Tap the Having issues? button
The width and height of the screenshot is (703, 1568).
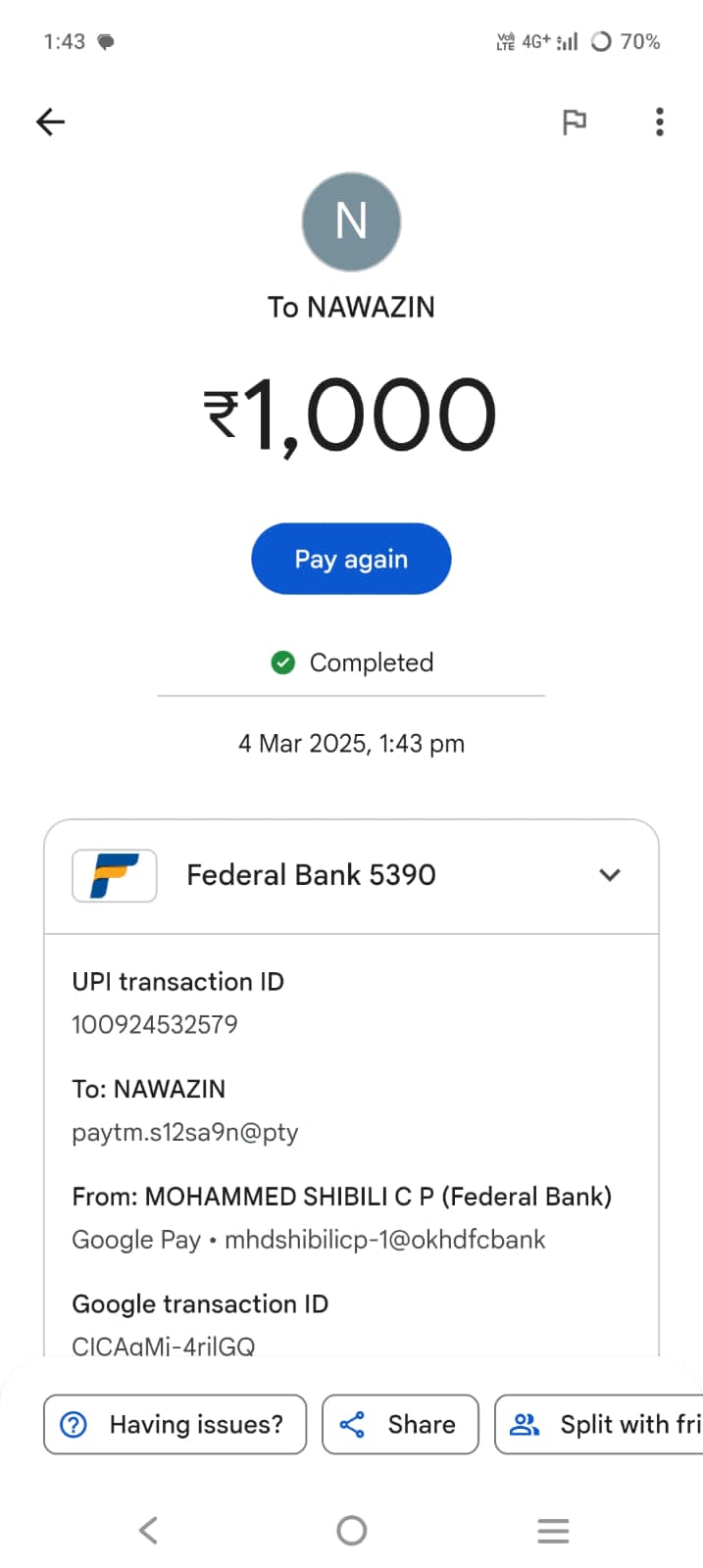pyautogui.click(x=176, y=1424)
